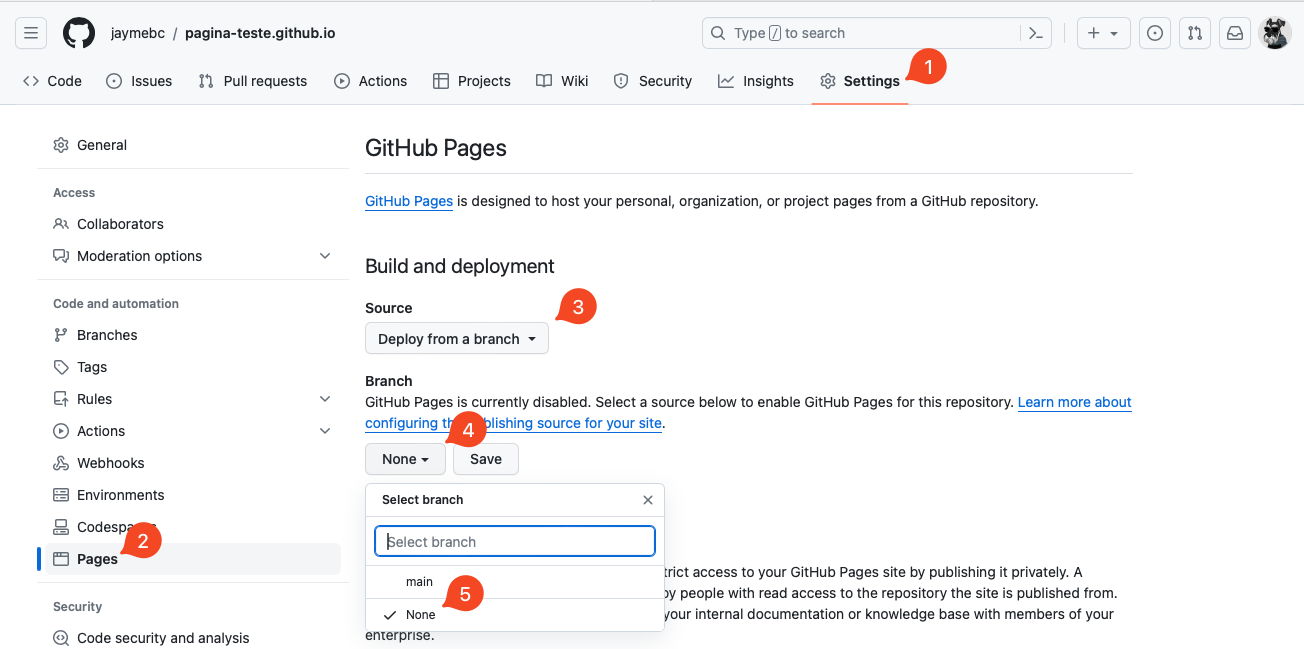Follow the GitHub Pages link

(x=409, y=201)
